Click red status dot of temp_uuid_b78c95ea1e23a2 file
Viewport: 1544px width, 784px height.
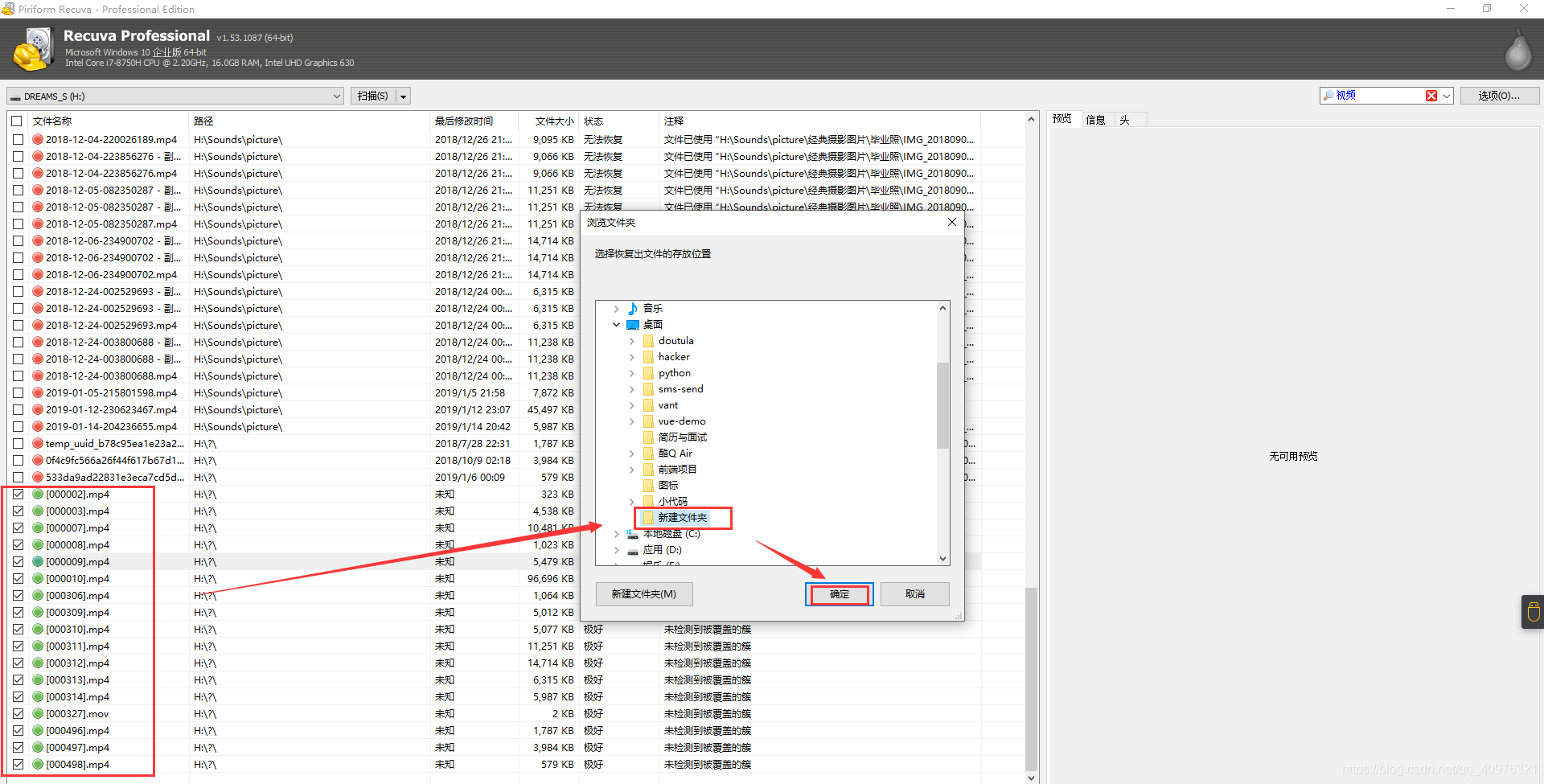pos(38,444)
